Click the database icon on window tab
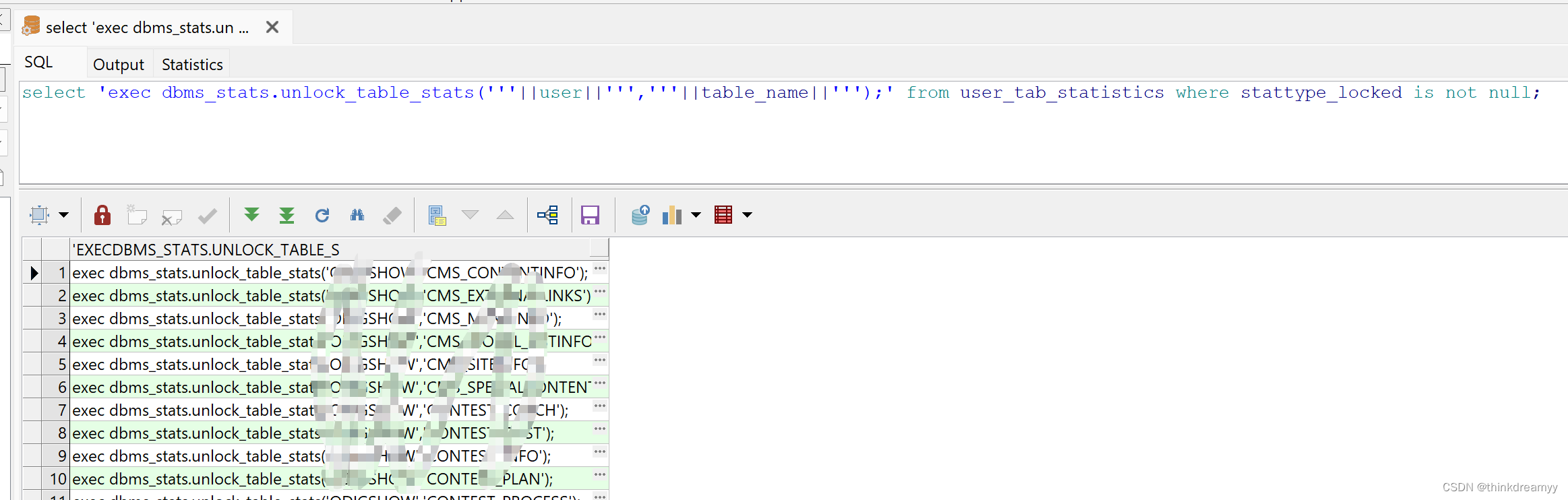 click(x=30, y=26)
